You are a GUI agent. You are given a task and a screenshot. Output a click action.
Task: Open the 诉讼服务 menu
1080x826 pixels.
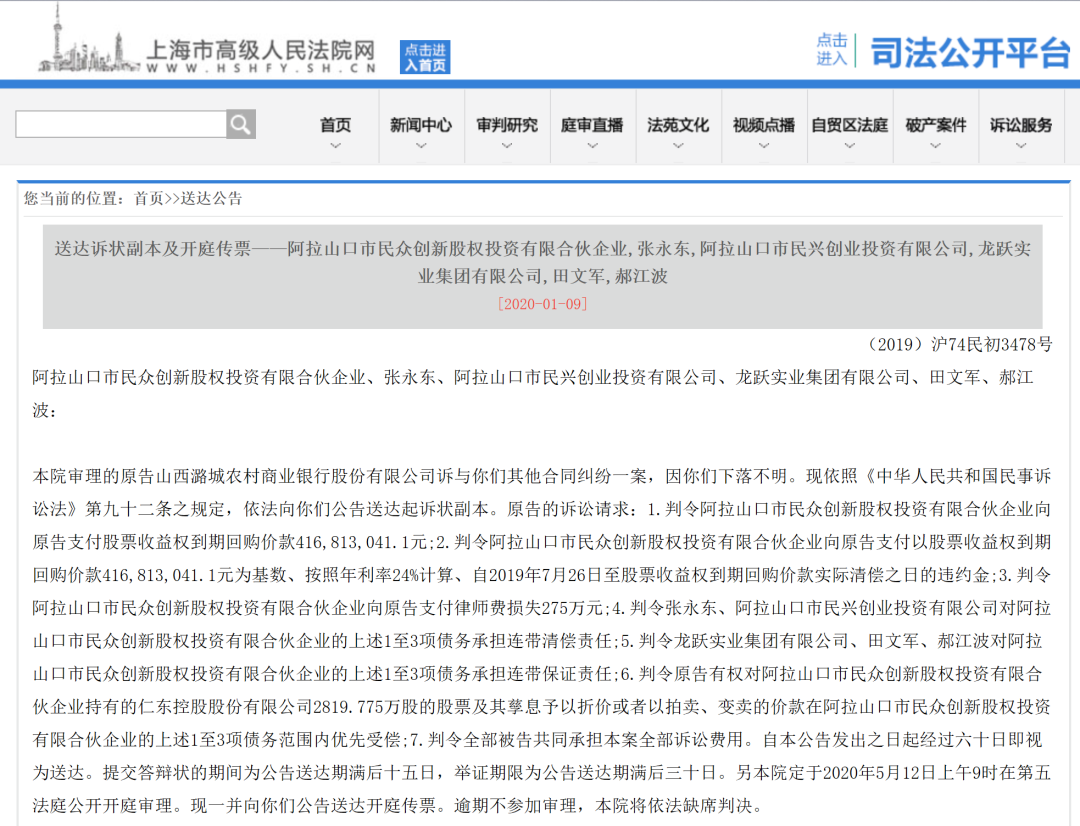click(x=1021, y=125)
